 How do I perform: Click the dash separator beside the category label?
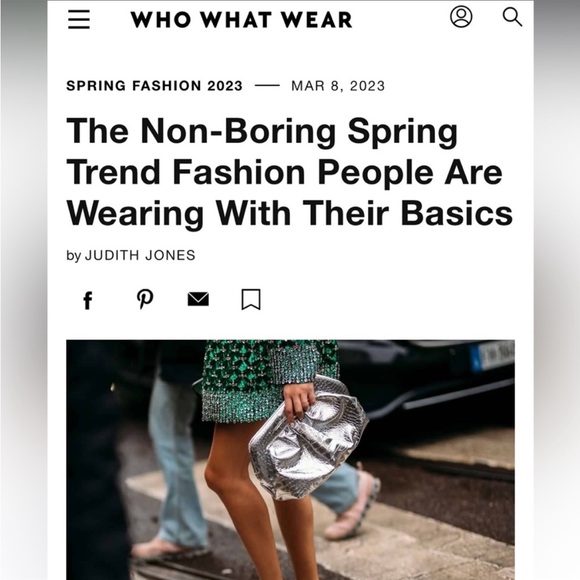click(x=267, y=86)
